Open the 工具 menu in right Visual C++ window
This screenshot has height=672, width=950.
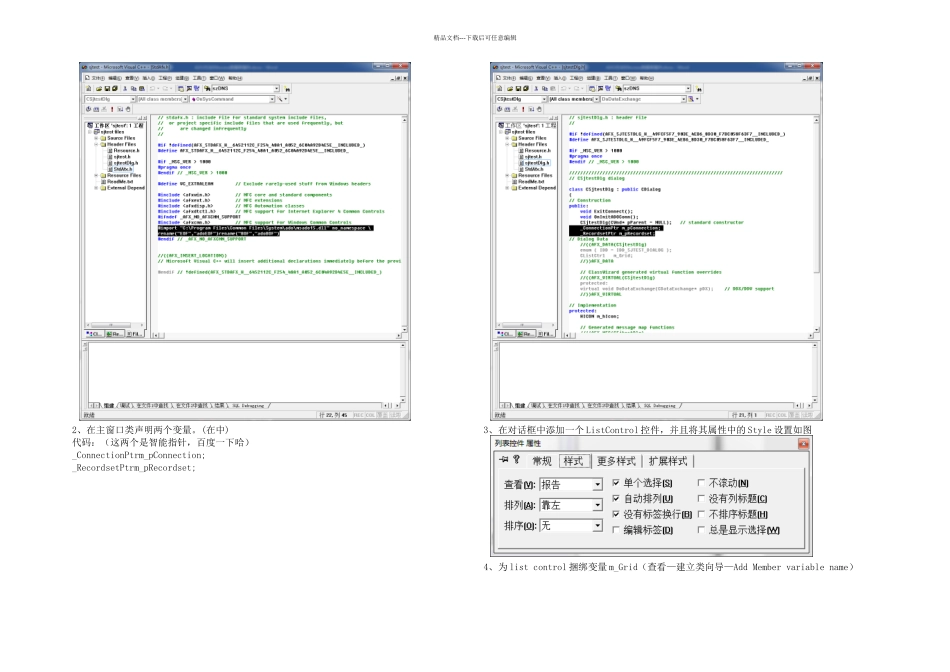coord(610,78)
